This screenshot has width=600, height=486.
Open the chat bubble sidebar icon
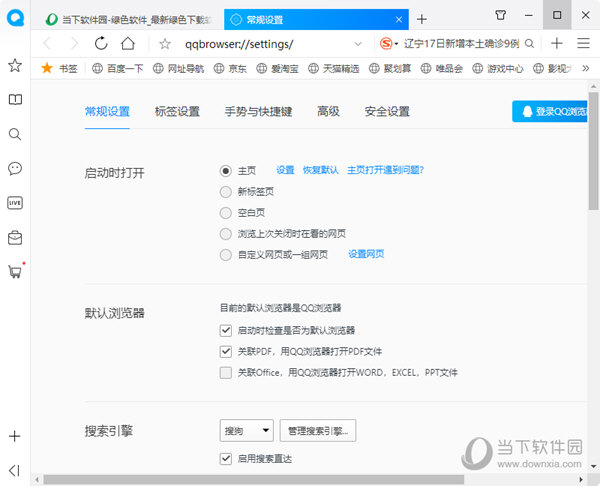tap(15, 168)
